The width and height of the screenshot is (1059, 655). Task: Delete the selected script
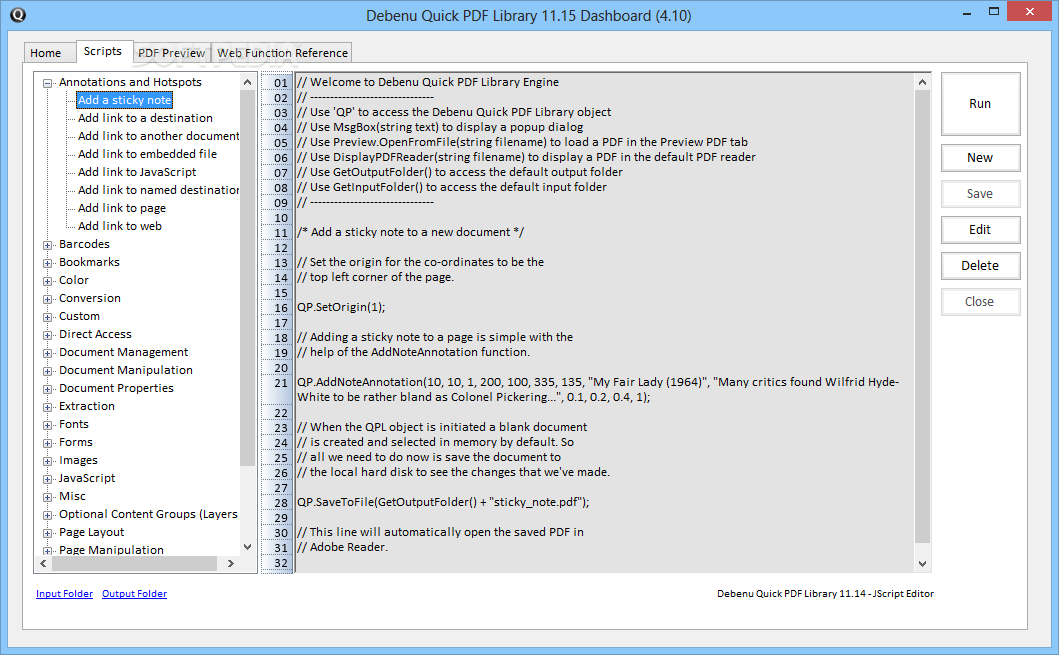tap(979, 265)
